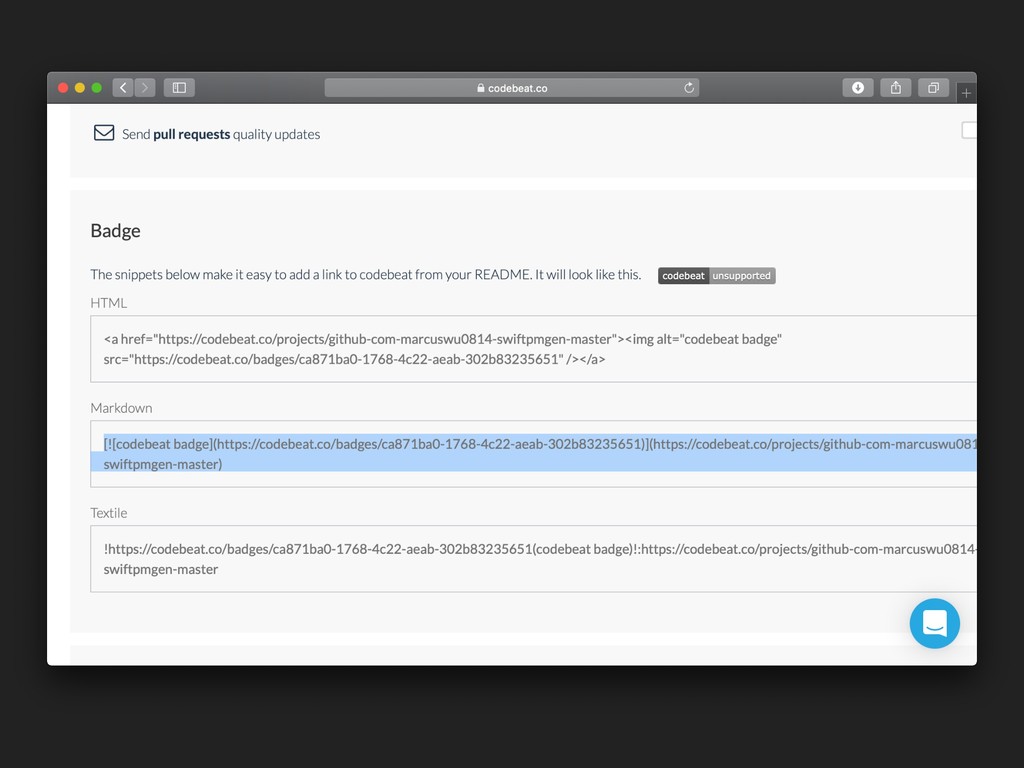Screen dimensions: 1024x768
Task: Select the Textile badge snippet box
Action: [x=534, y=559]
